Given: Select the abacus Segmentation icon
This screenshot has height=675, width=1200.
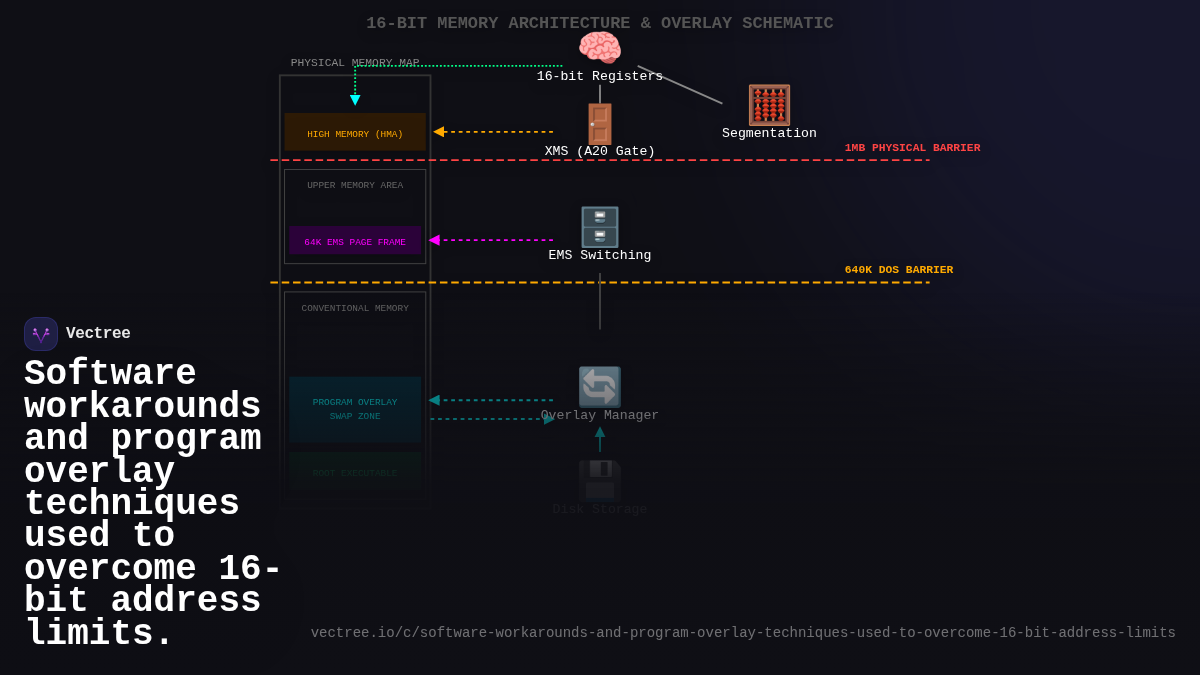Looking at the screenshot, I should (x=769, y=104).
